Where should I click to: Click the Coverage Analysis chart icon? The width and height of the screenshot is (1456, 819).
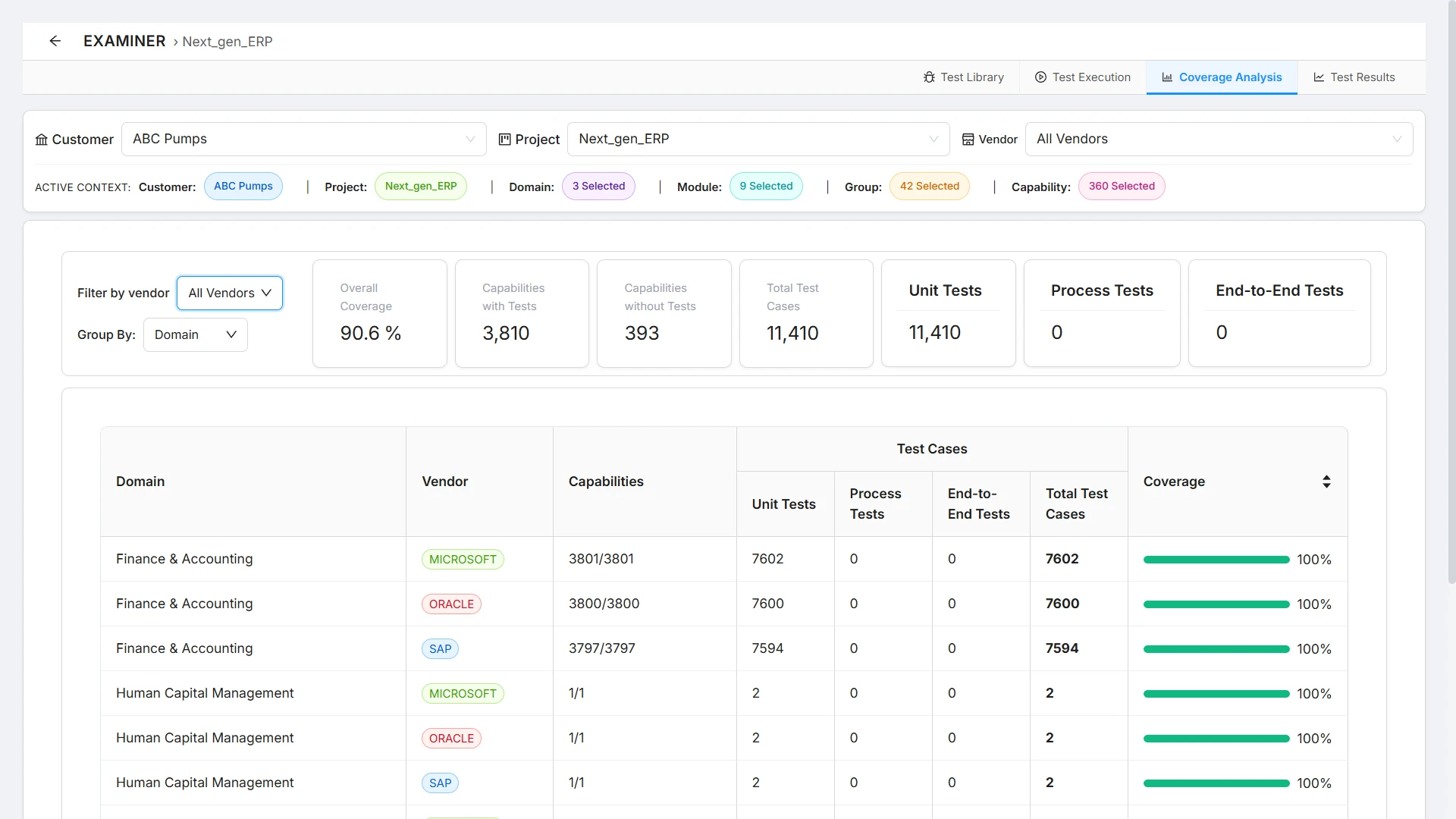click(x=1167, y=77)
